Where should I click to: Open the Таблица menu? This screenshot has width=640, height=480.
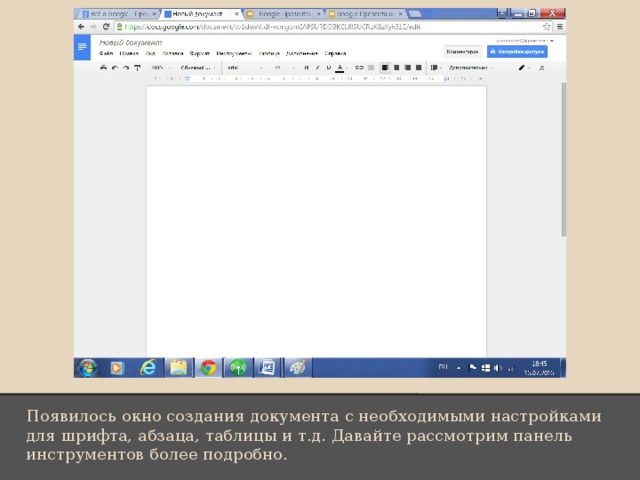click(x=269, y=53)
